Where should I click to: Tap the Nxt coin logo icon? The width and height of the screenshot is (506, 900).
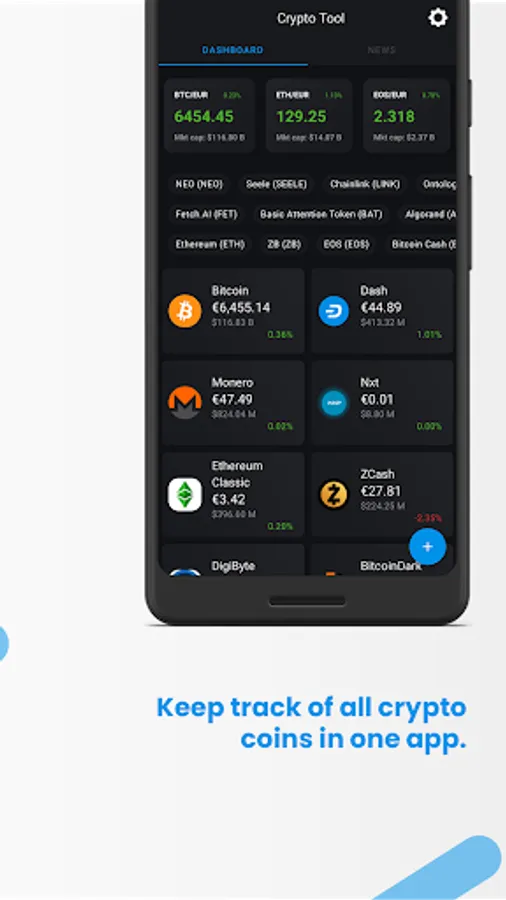point(333,402)
